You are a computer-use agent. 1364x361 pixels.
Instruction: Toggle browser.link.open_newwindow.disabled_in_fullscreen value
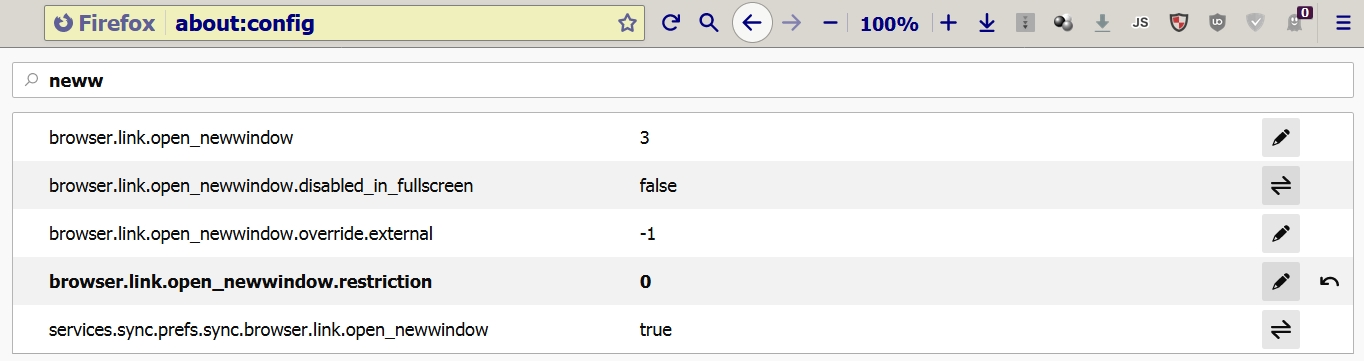(1281, 186)
